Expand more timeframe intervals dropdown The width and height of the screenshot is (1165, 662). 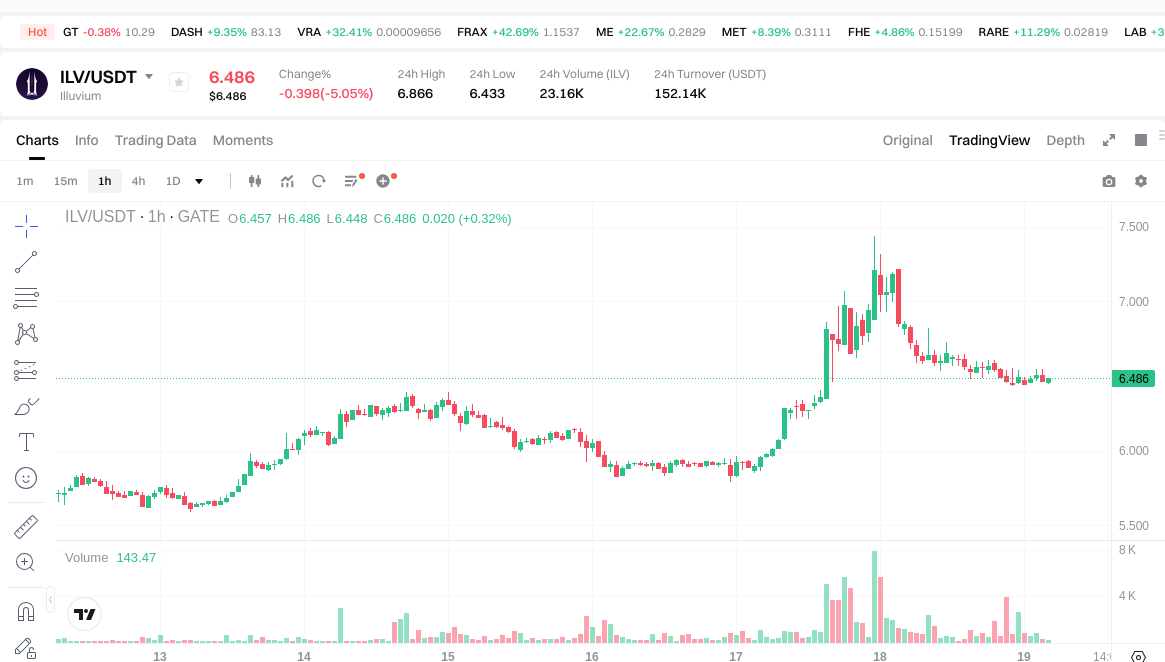[199, 181]
